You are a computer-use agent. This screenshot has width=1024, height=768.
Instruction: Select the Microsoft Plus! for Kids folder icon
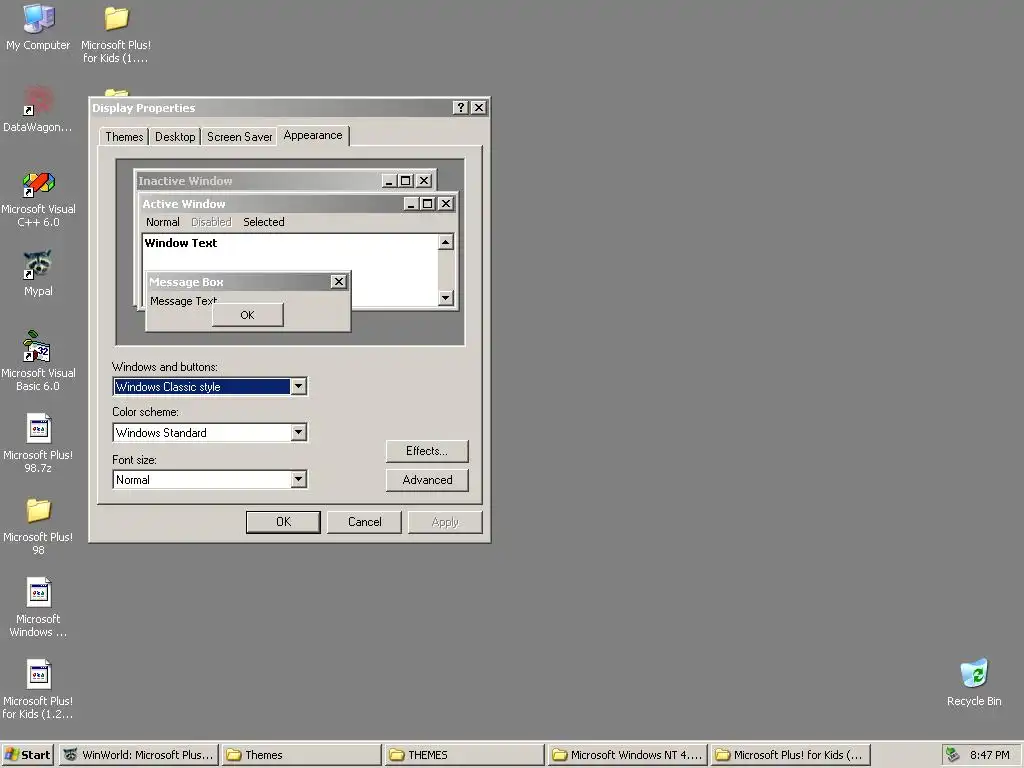pos(116,34)
